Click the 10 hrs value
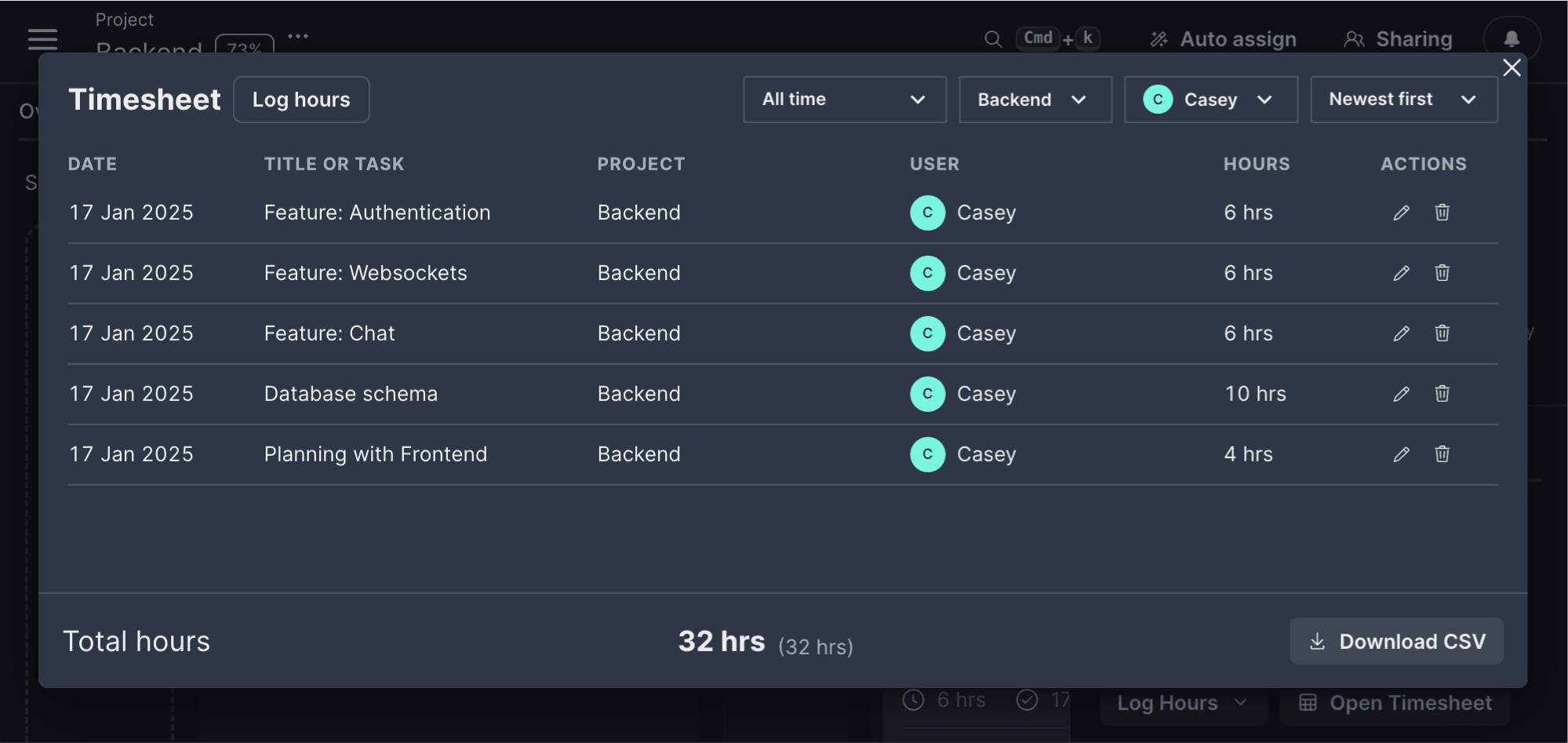Viewport: 1568px width, 743px height. (1256, 394)
